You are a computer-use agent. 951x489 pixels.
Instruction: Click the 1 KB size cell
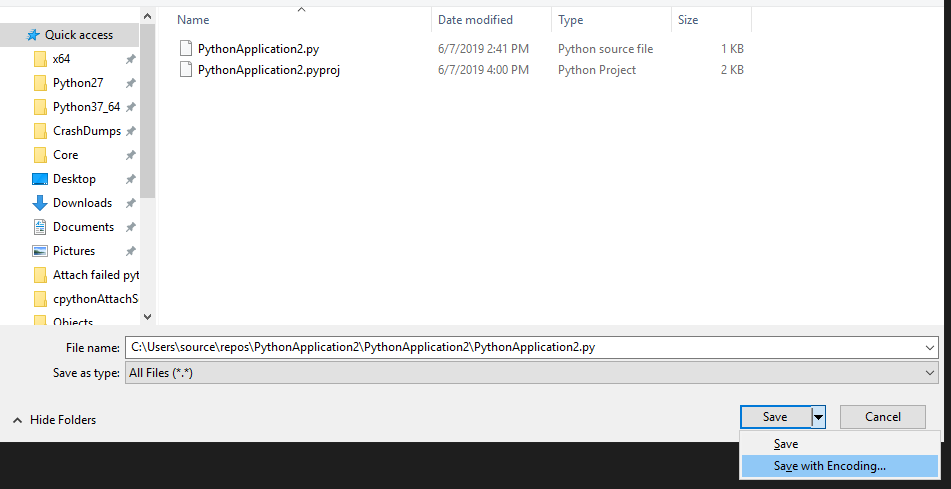732,49
